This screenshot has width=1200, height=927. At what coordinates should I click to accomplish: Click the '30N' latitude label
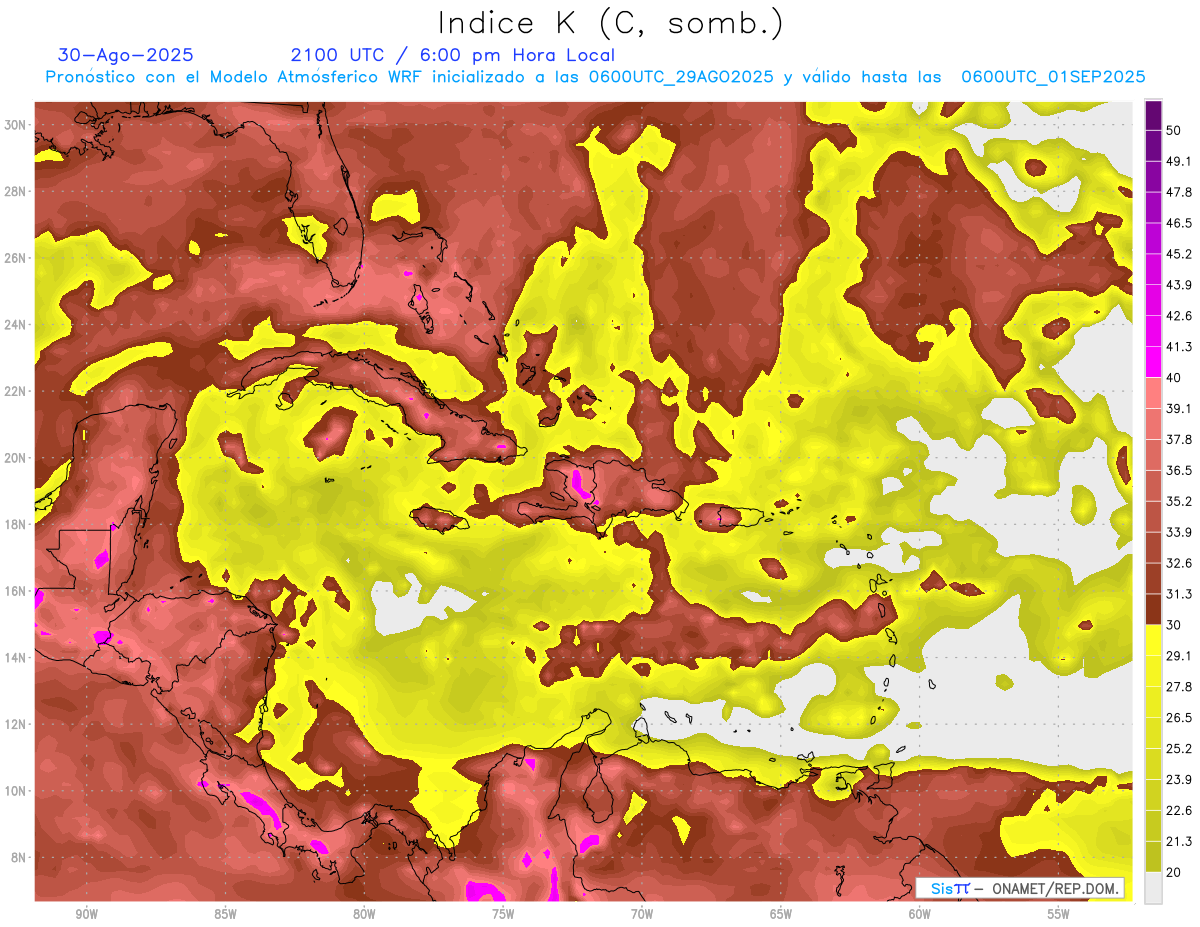15,125
